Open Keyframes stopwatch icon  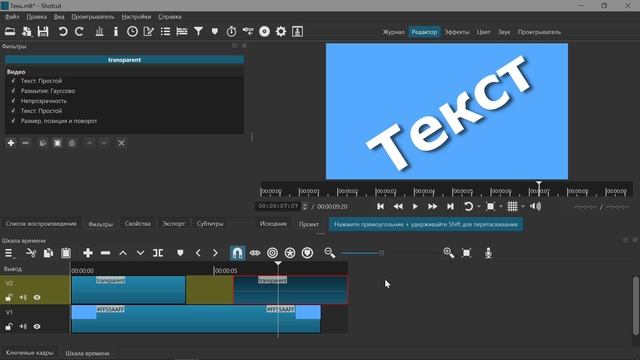pos(231,32)
